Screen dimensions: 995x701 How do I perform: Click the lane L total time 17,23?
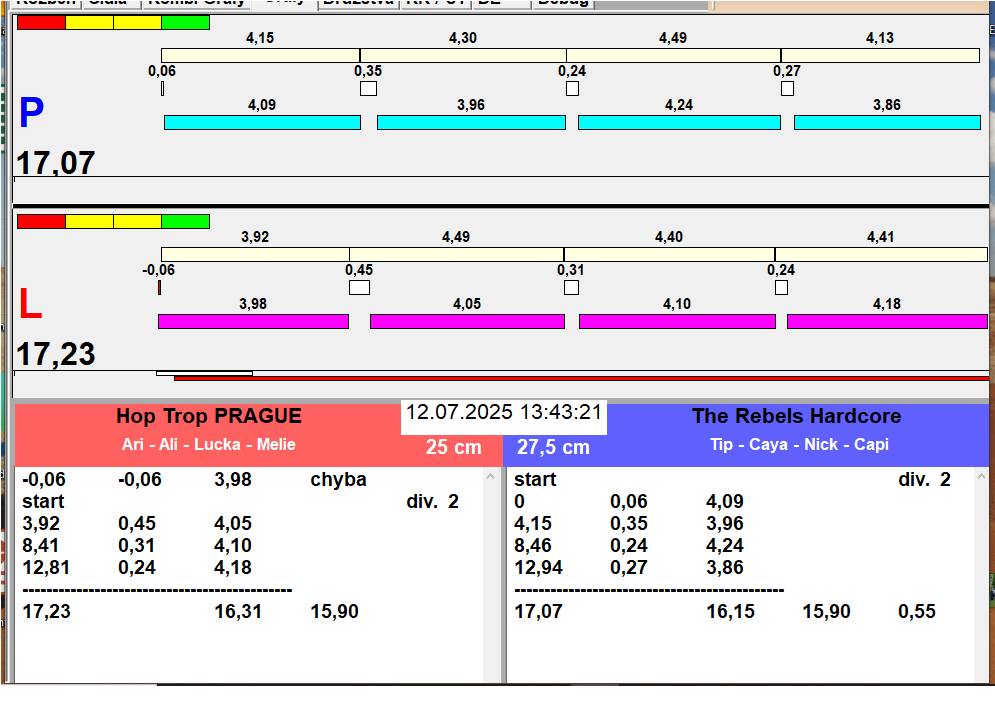(x=55, y=354)
